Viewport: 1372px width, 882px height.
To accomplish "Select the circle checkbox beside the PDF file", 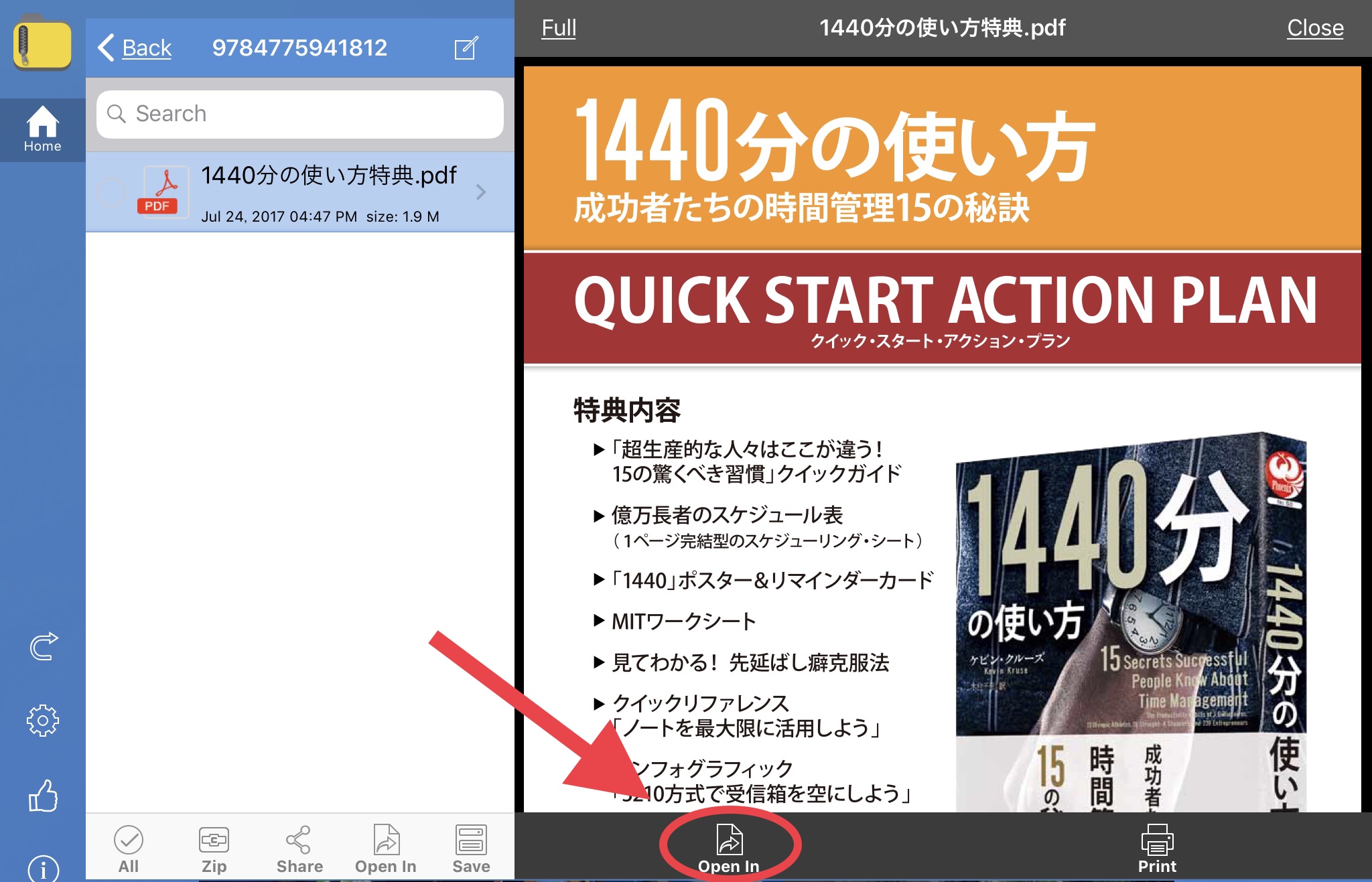I will pyautogui.click(x=111, y=192).
